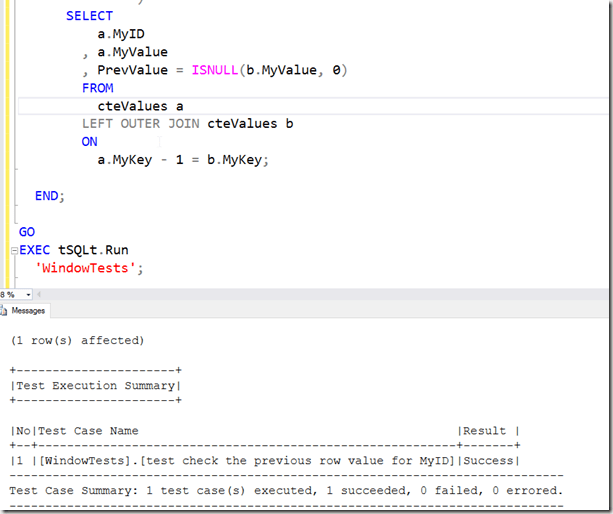Click the GO batch separator
613x514 pixels.
click(x=27, y=232)
